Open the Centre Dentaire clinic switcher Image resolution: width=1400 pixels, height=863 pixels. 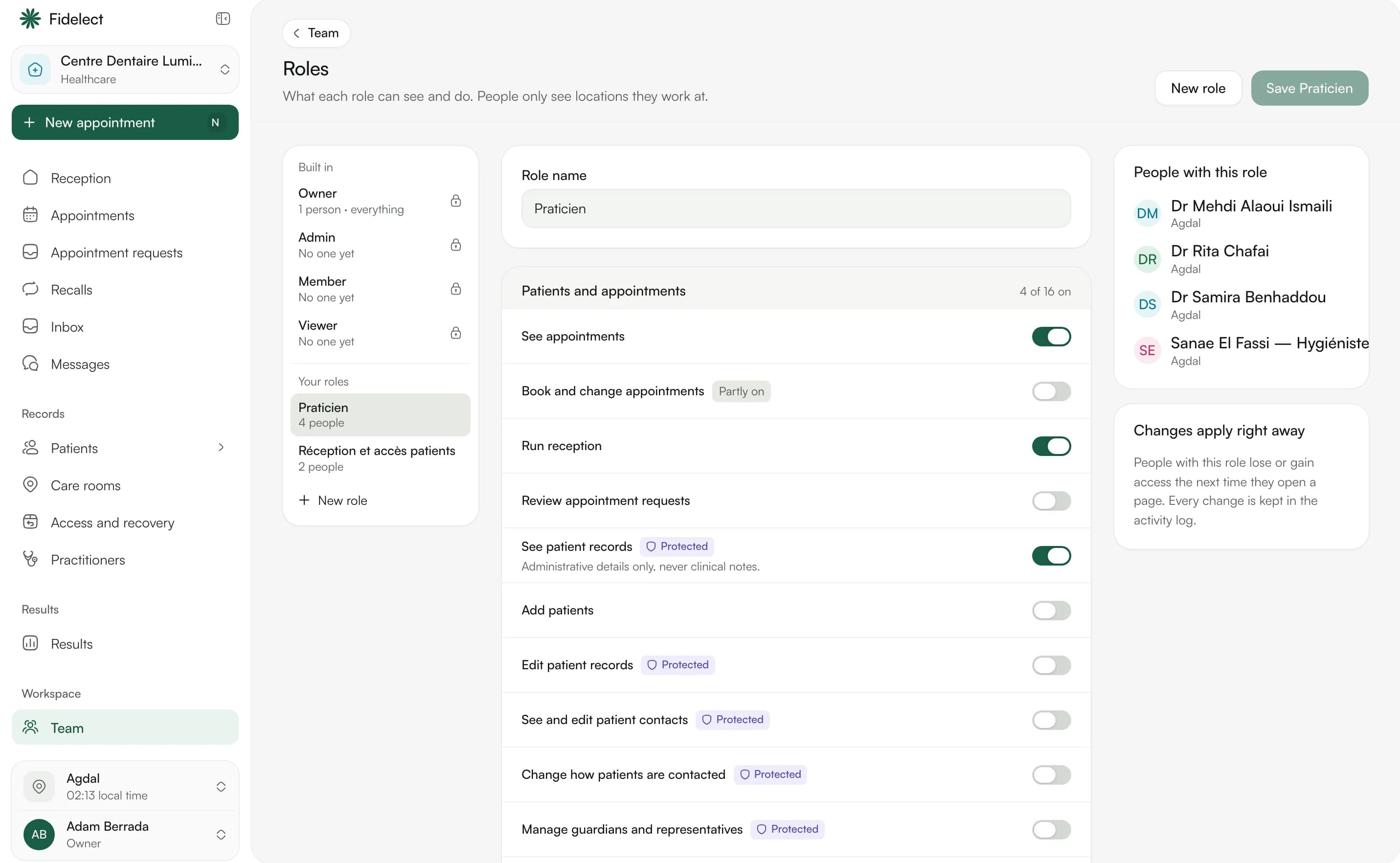125,69
